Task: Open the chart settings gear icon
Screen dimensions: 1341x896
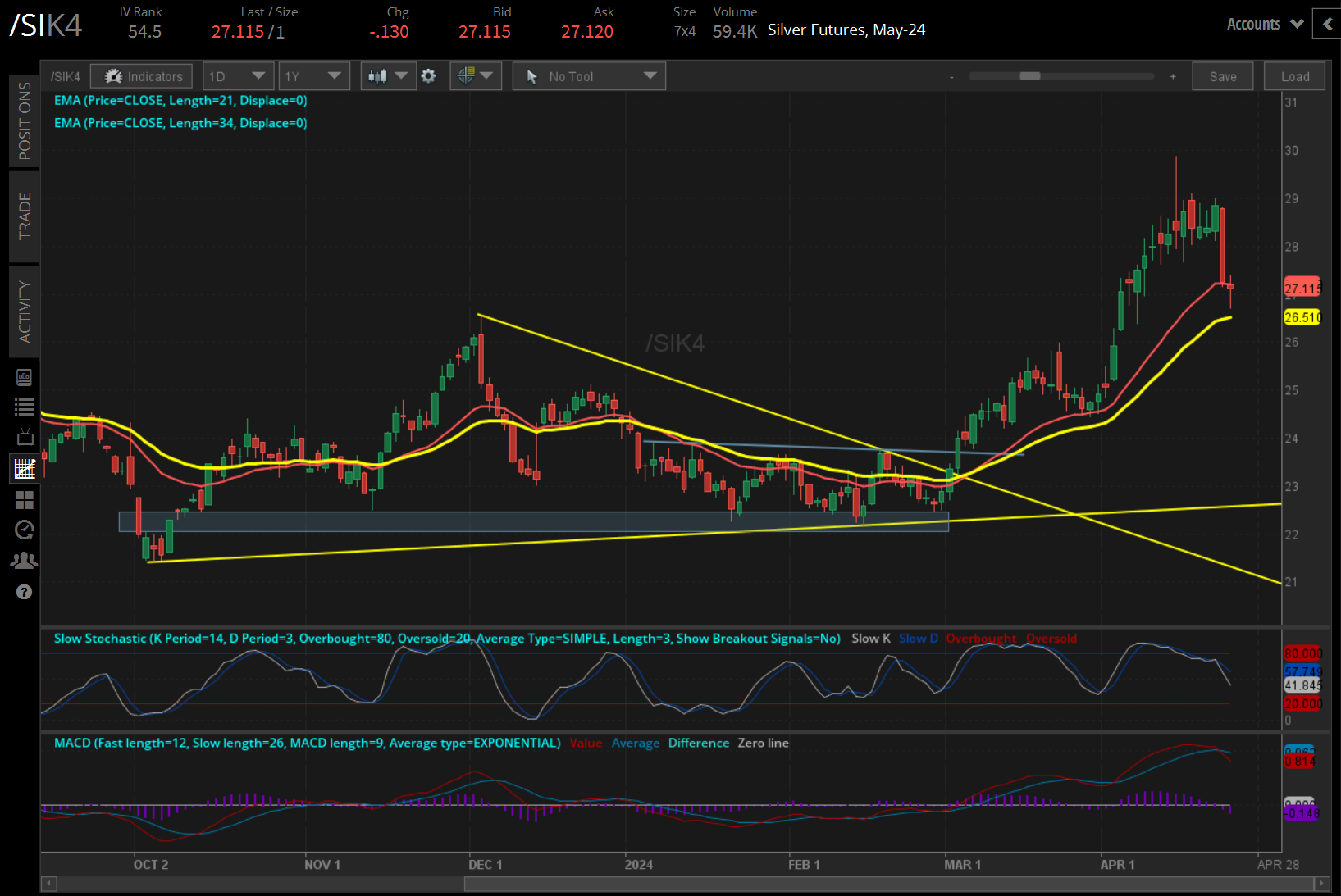Action: (428, 76)
